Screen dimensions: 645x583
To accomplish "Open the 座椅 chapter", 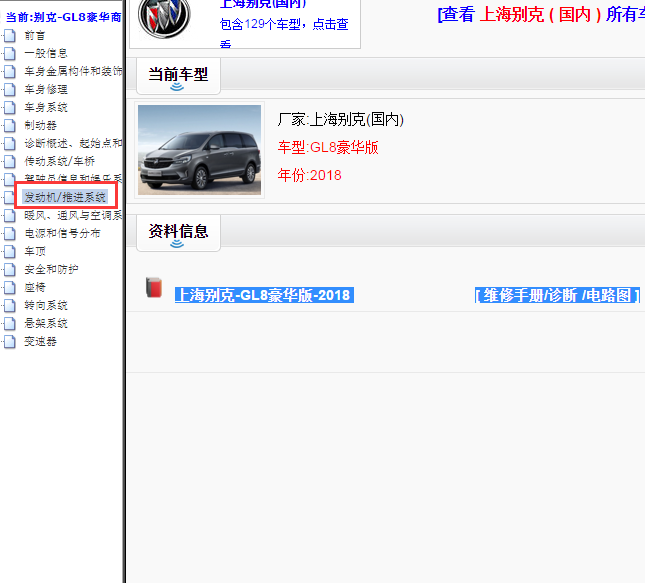I will (35, 288).
